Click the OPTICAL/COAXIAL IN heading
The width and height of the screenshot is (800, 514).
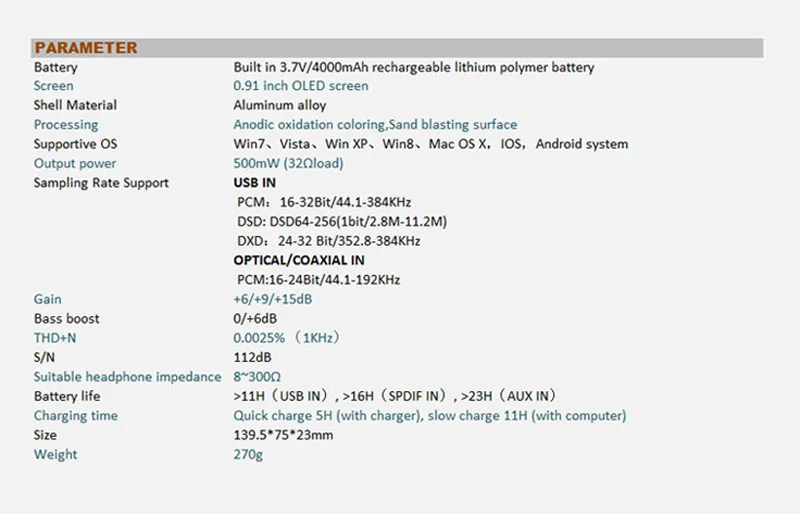pos(299,260)
